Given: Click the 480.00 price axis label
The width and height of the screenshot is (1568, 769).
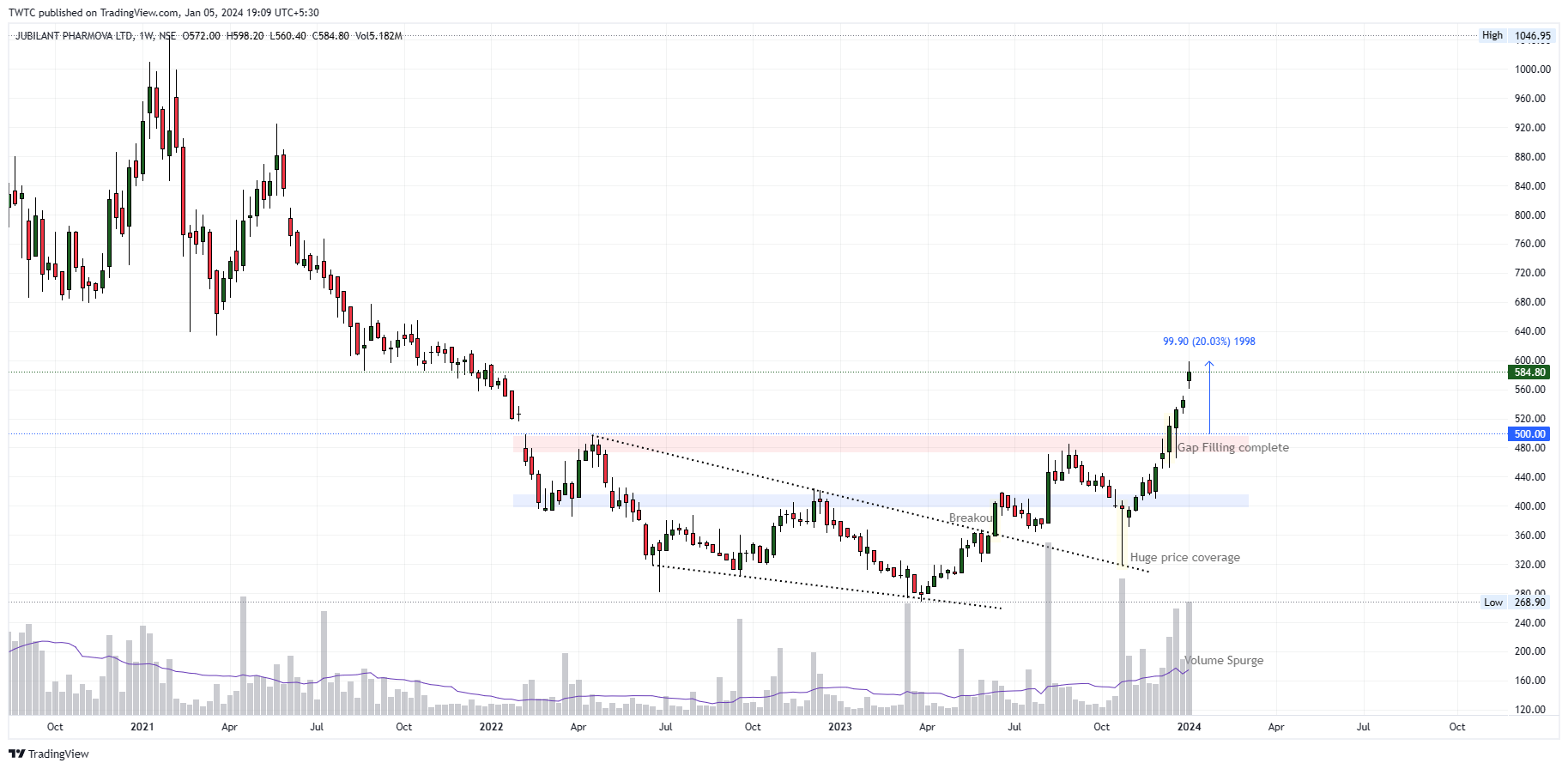Looking at the screenshot, I should 1529,448.
